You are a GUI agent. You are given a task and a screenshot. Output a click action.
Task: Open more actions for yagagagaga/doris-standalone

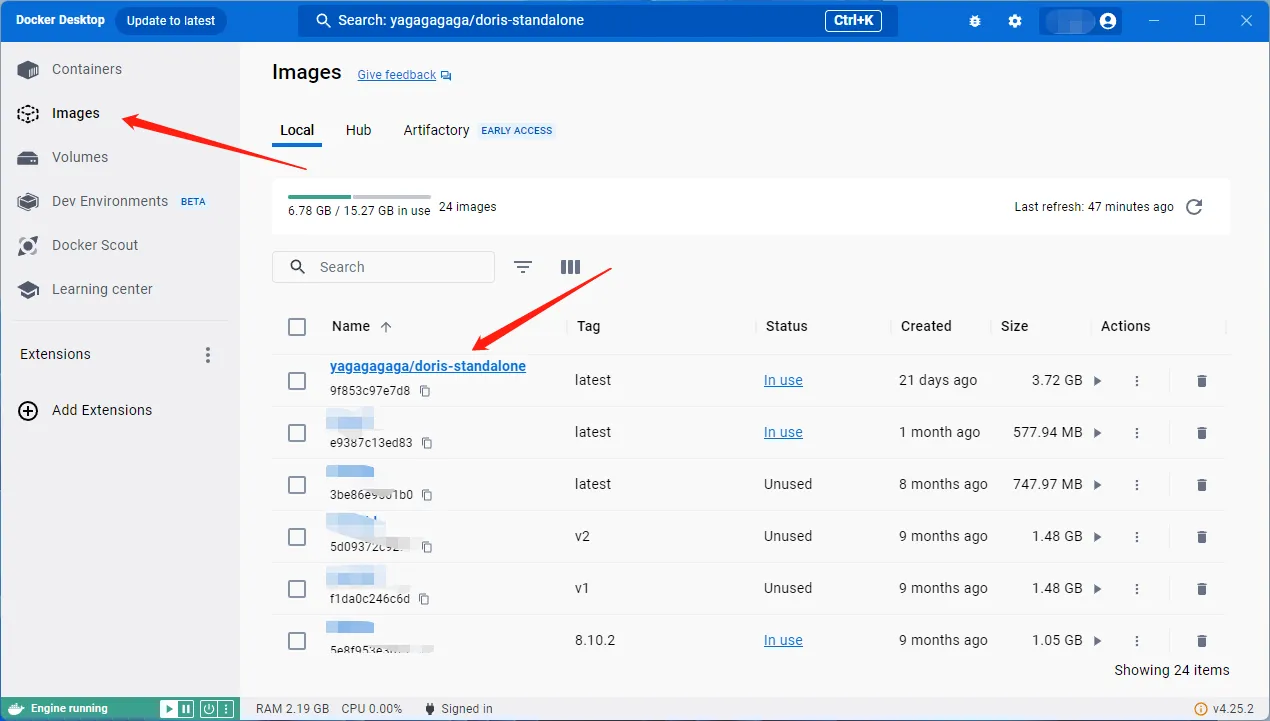pos(1137,381)
